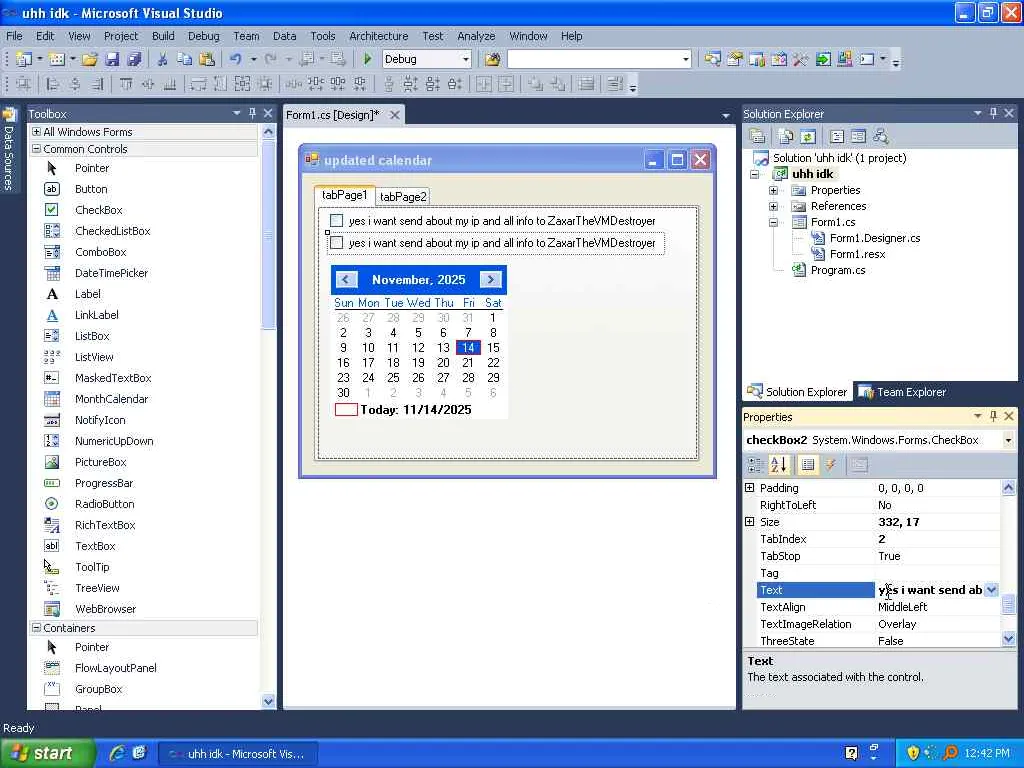Expand Properties node in Solution Explorer
Screen dimensions: 1024x768
pos(773,191)
